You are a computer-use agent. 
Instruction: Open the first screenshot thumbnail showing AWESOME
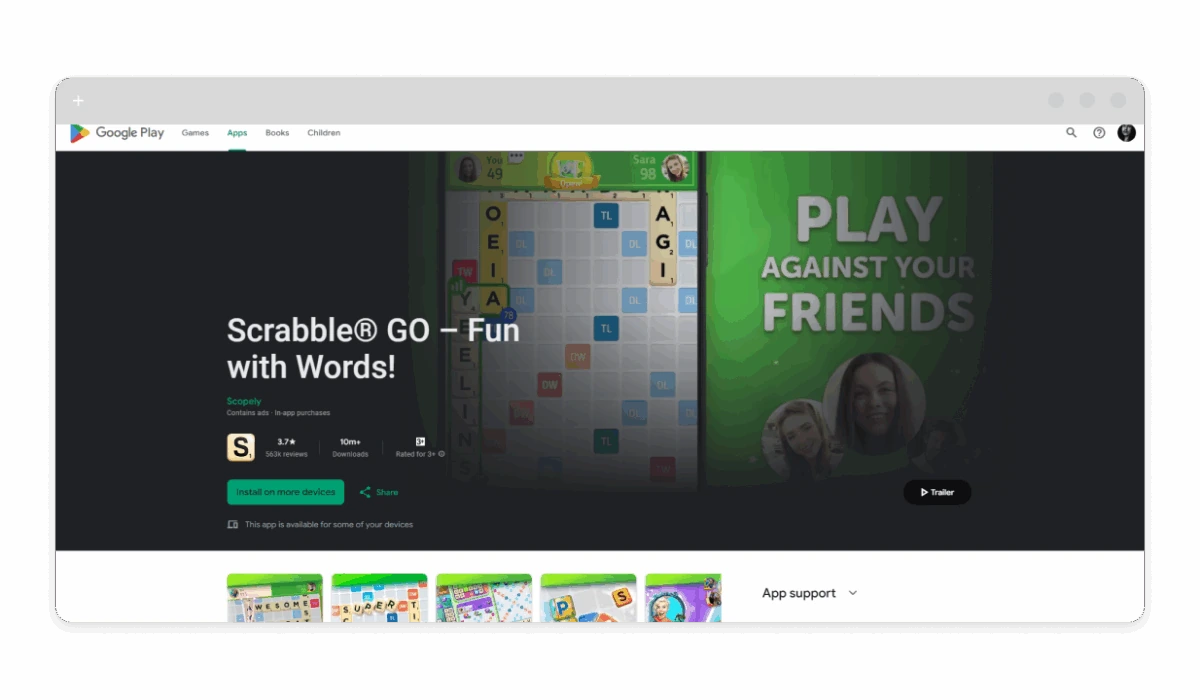tap(275, 598)
